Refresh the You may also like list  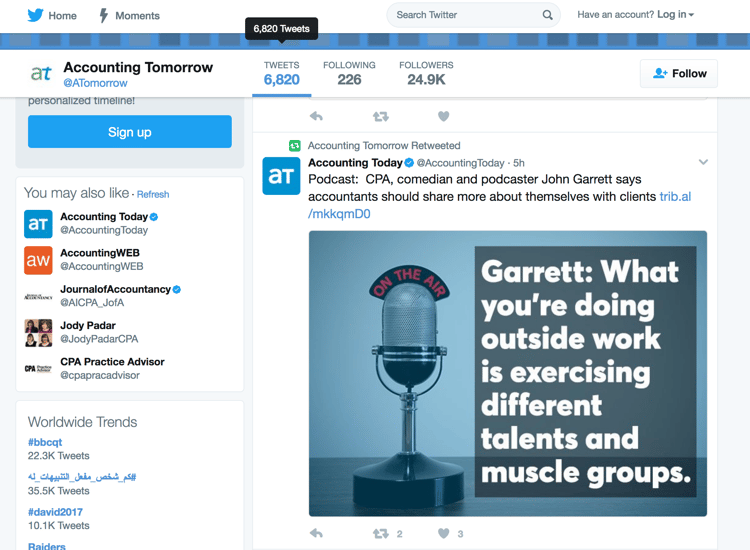coord(153,194)
